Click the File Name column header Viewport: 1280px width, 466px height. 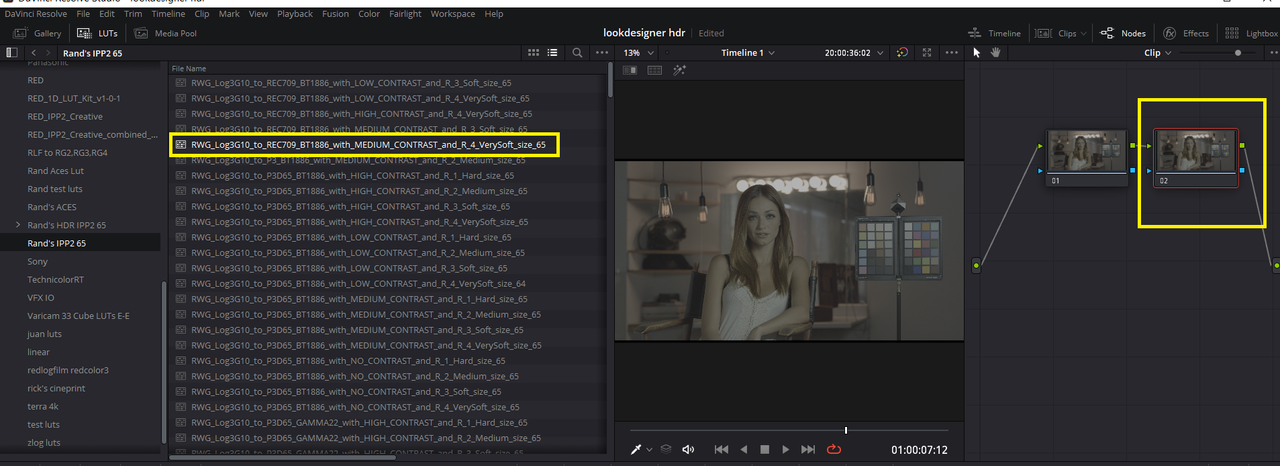coord(188,68)
